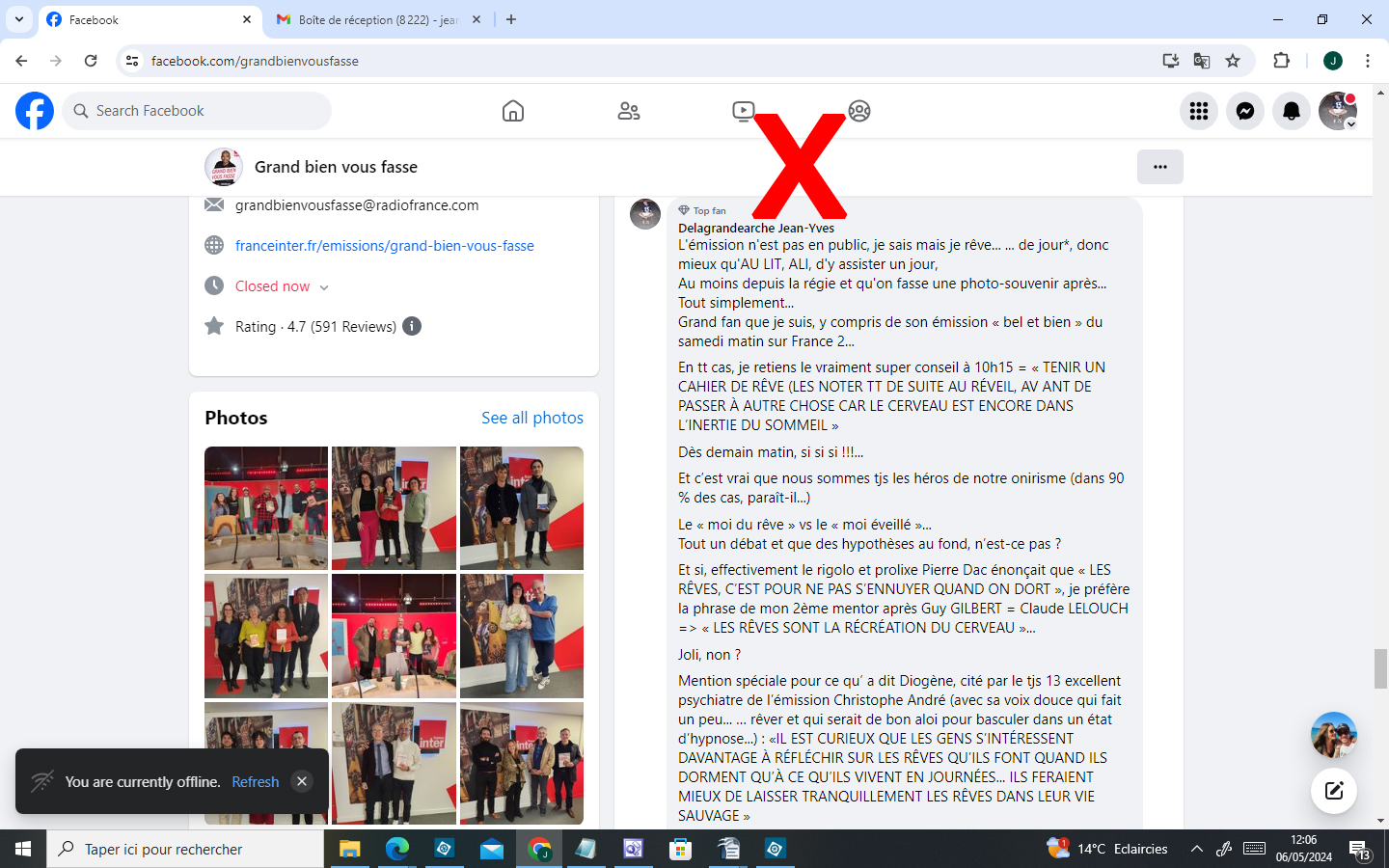Open the account profile picture menu
Viewport: 1389px width, 868px height.
click(1338, 111)
